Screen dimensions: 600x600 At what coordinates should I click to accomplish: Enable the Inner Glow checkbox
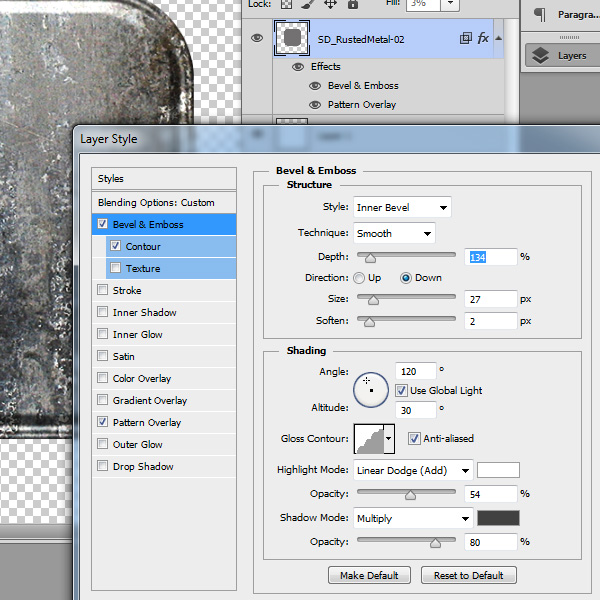click(x=103, y=334)
